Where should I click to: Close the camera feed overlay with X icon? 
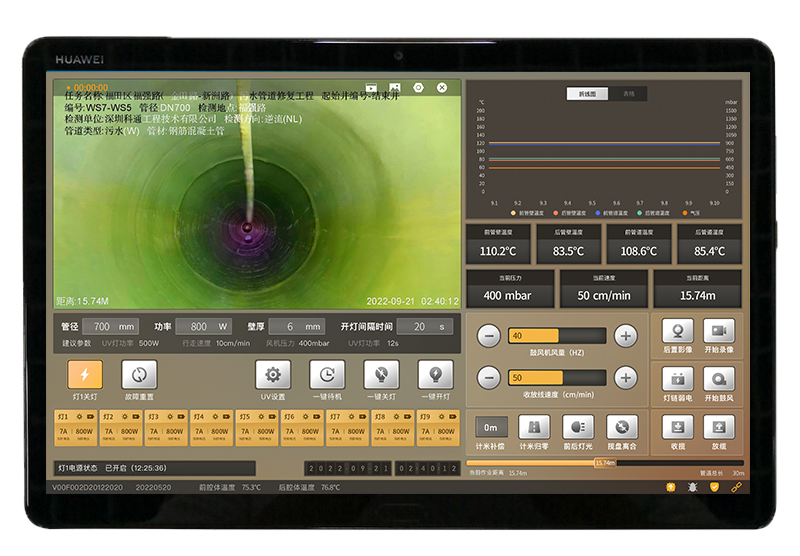(442, 88)
